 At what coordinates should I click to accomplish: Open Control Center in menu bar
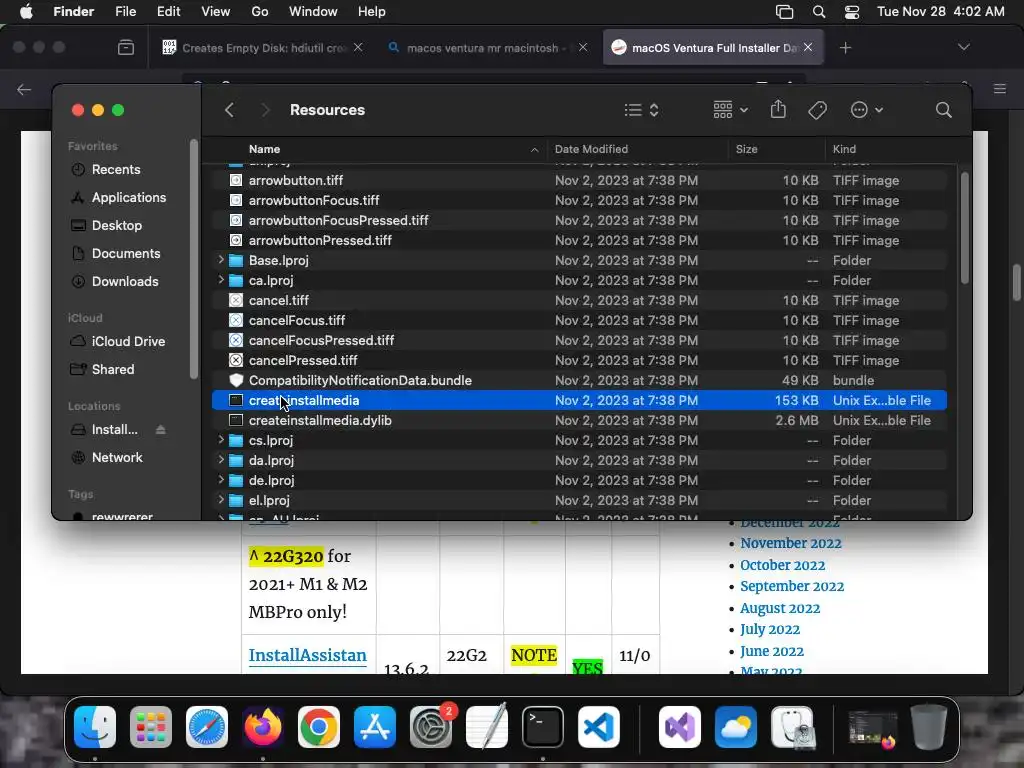tap(852, 12)
